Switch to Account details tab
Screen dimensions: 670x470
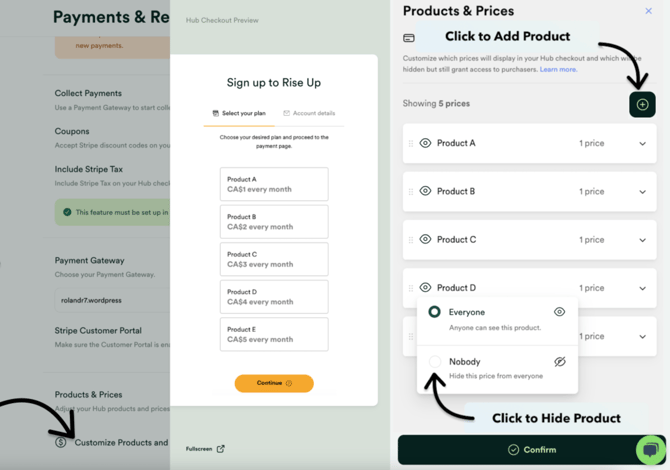309,113
